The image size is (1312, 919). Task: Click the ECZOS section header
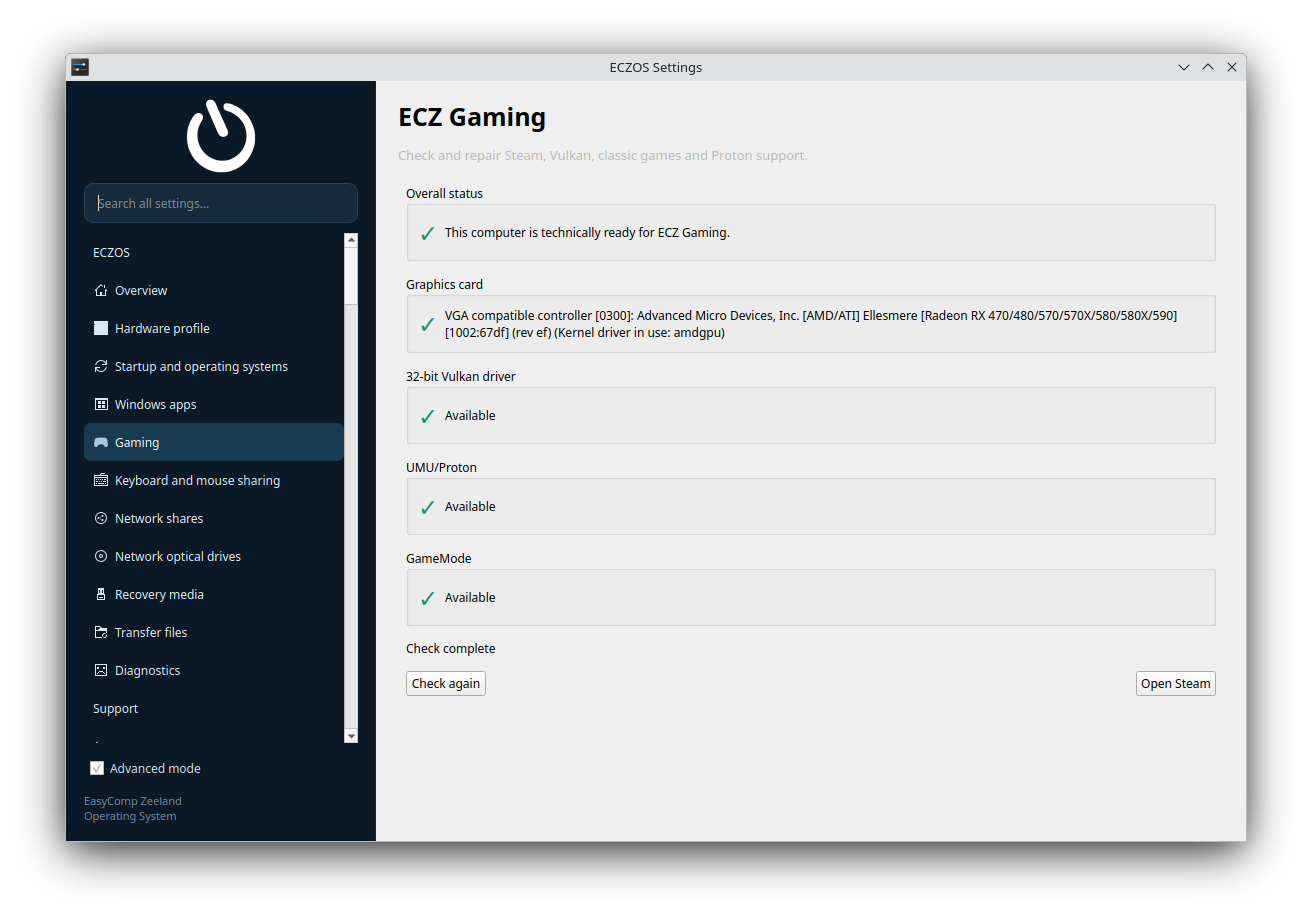pos(112,253)
